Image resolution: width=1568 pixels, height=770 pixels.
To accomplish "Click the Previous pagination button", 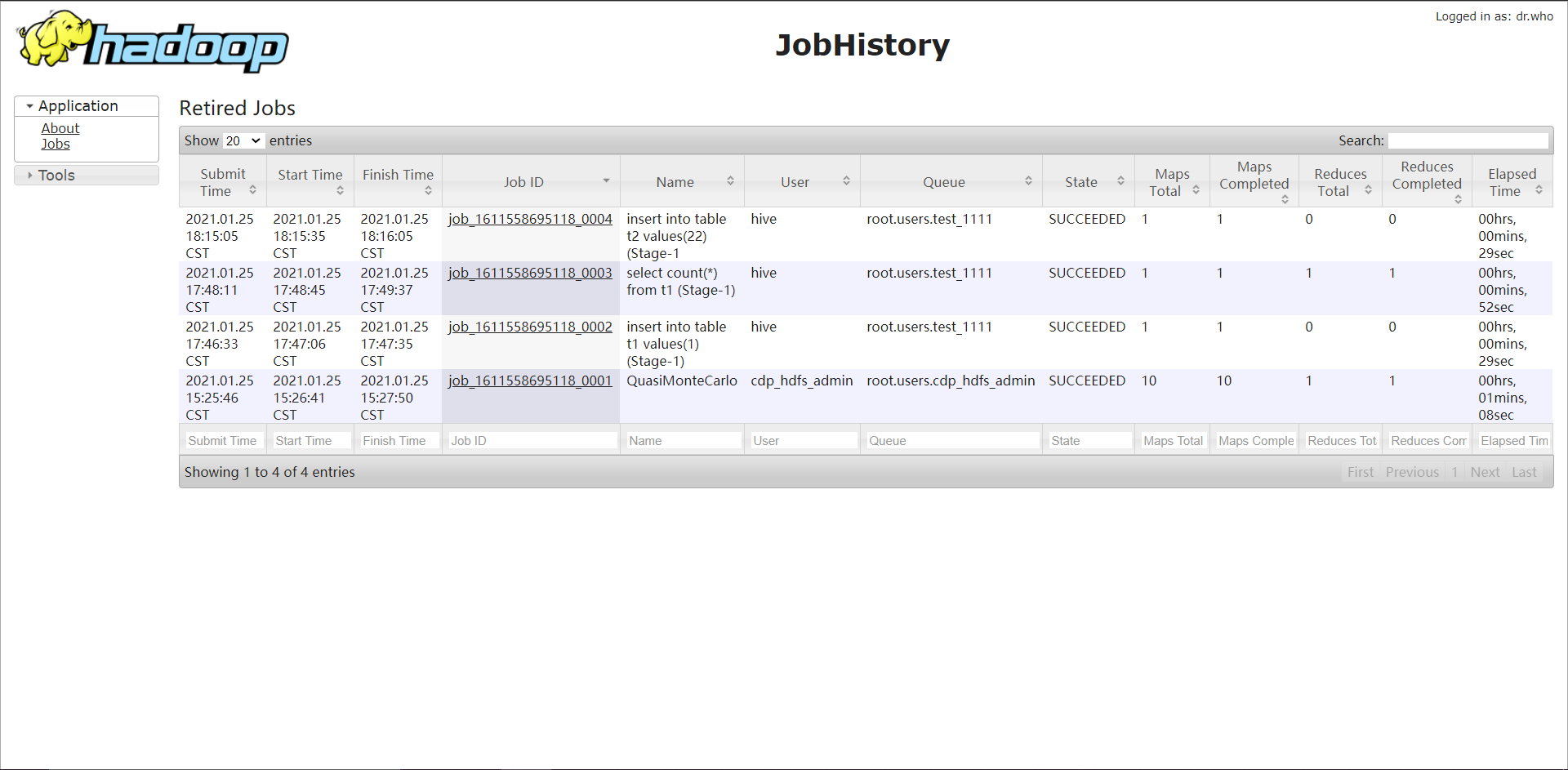I will (1412, 472).
